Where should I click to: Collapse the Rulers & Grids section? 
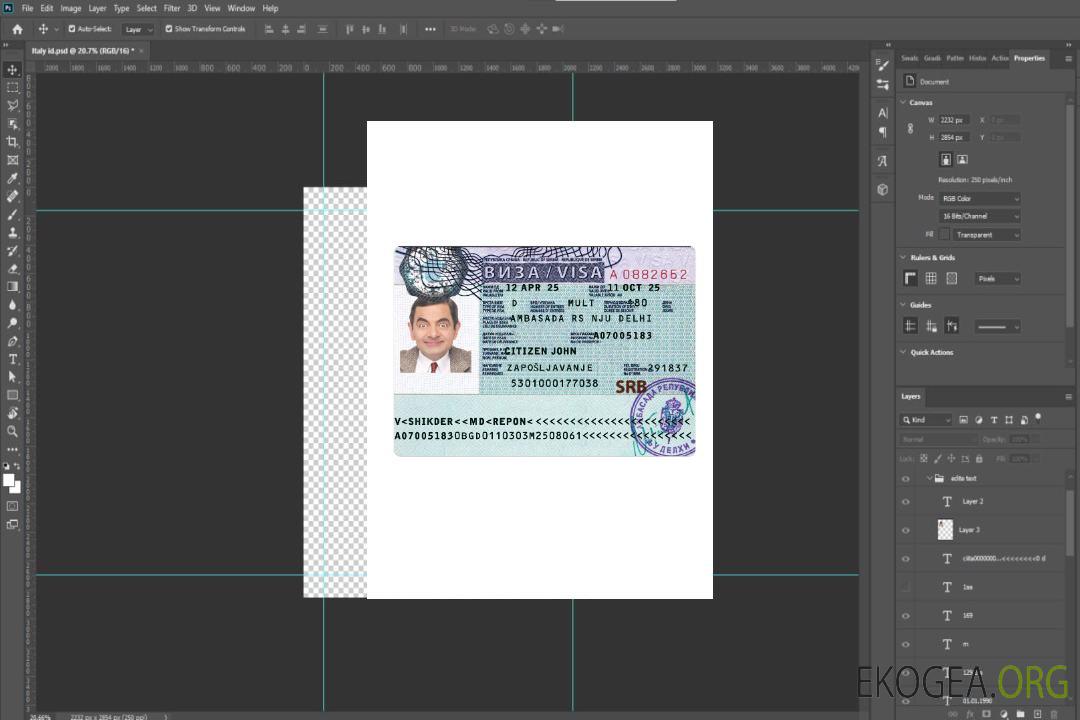[903, 257]
